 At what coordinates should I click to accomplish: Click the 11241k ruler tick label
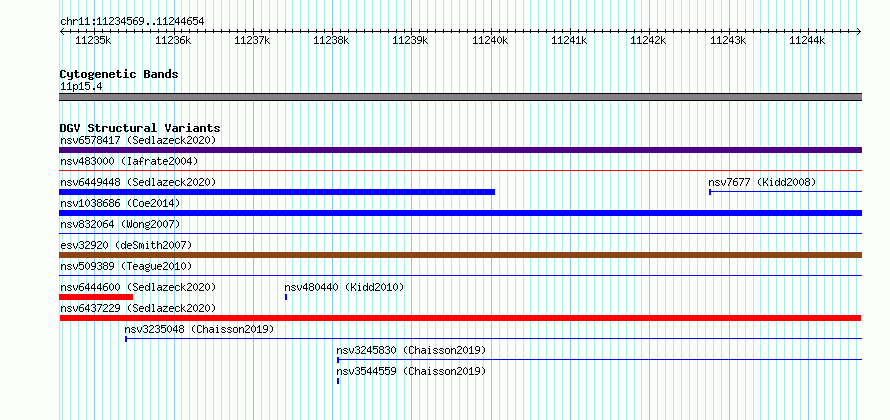tap(569, 41)
